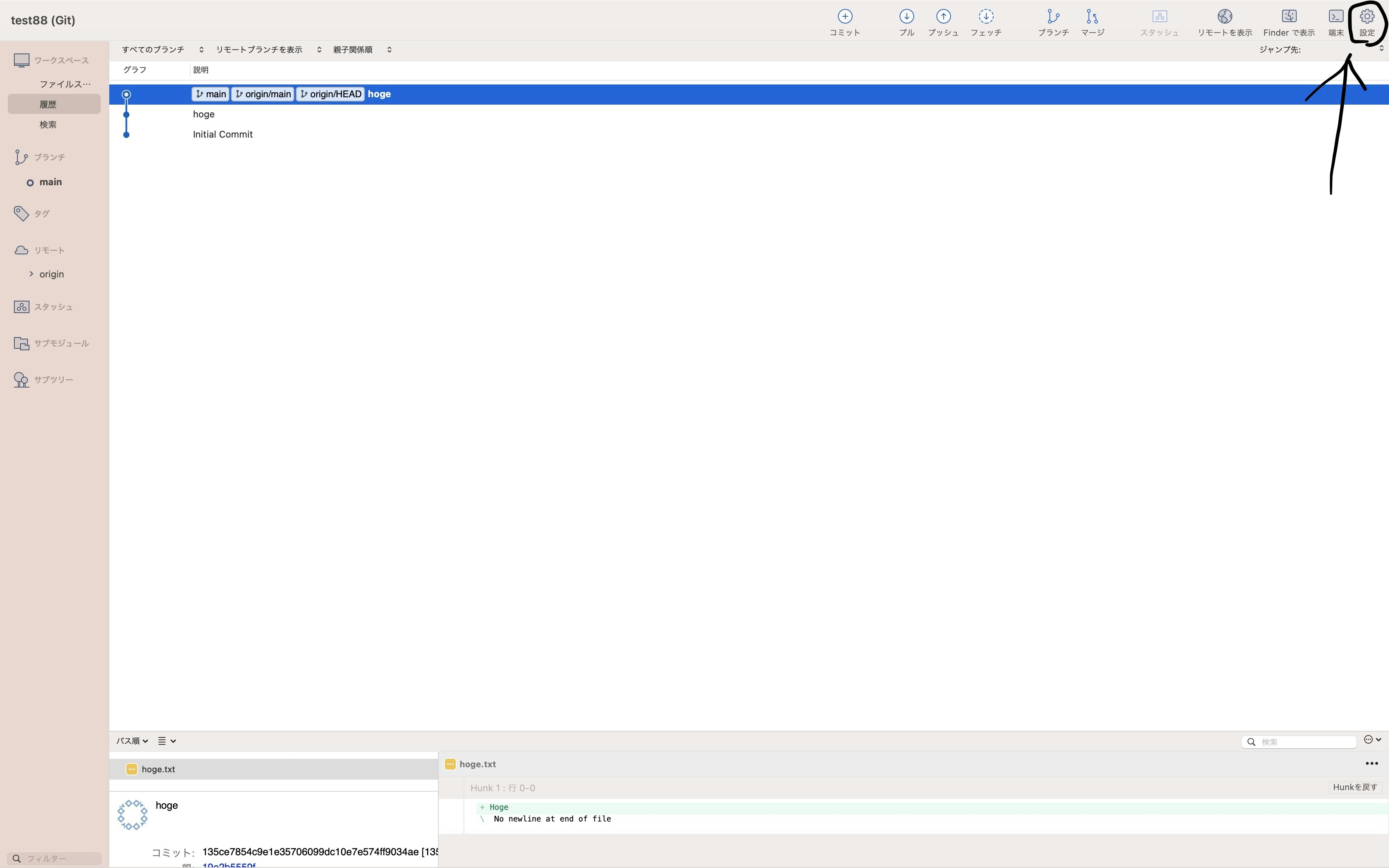
Task: Select the '検索' item in sidebar
Action: point(48,124)
